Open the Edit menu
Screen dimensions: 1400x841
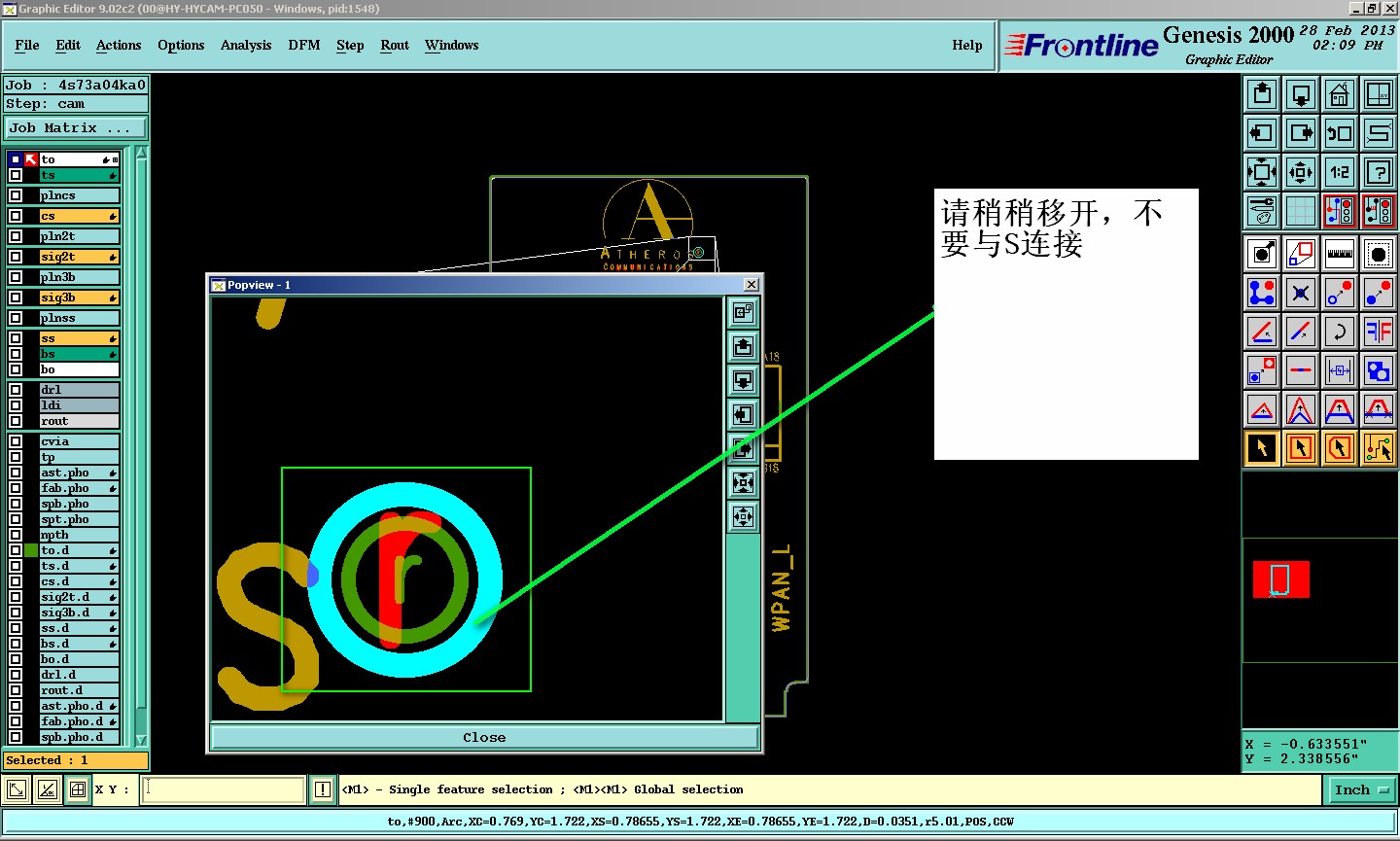point(68,45)
